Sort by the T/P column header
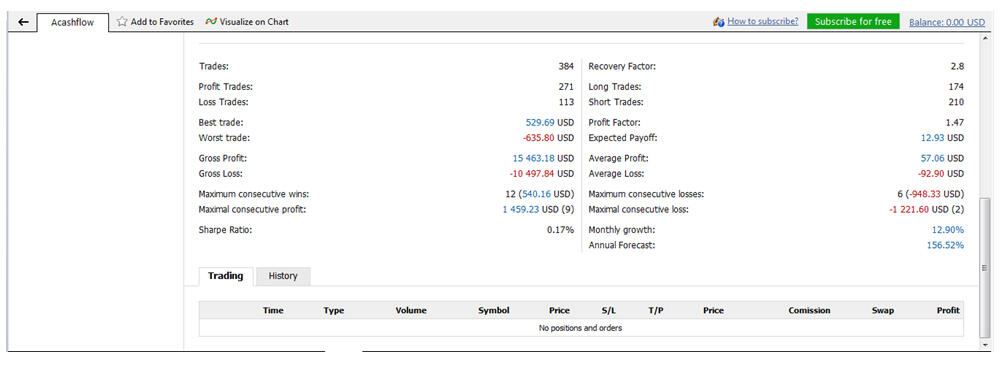The image size is (1002, 370). (x=656, y=311)
